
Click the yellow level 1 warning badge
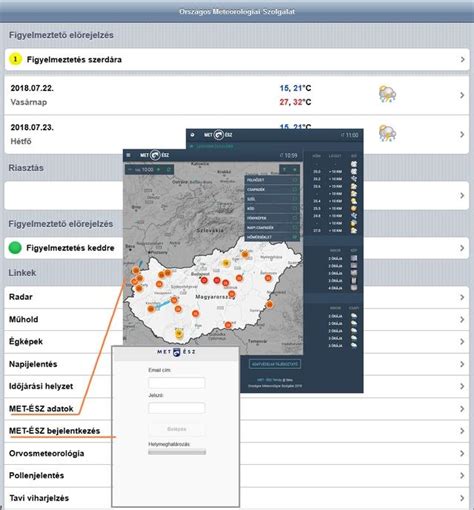point(15,59)
